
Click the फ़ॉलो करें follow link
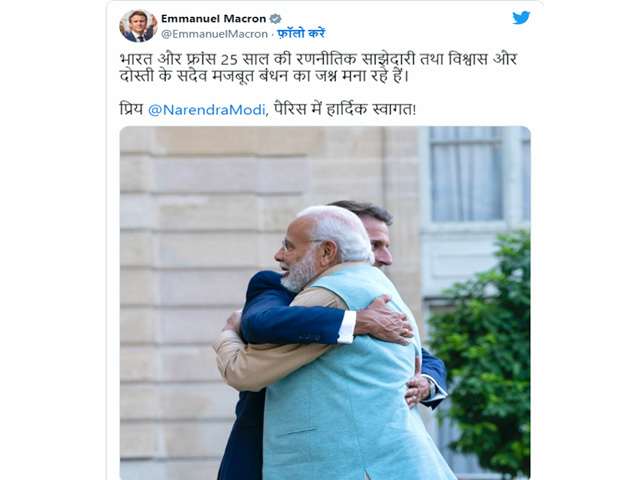pyautogui.click(x=301, y=33)
